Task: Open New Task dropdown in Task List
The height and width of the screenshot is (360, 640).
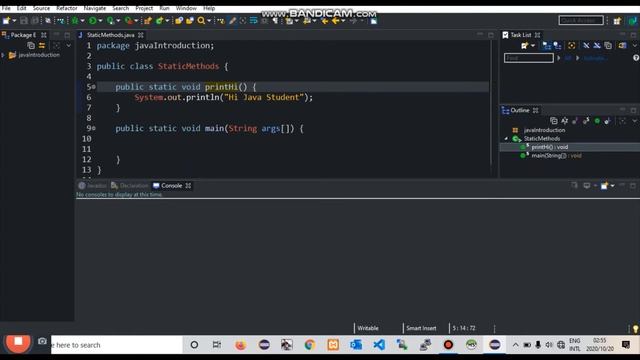Action: click(533, 46)
